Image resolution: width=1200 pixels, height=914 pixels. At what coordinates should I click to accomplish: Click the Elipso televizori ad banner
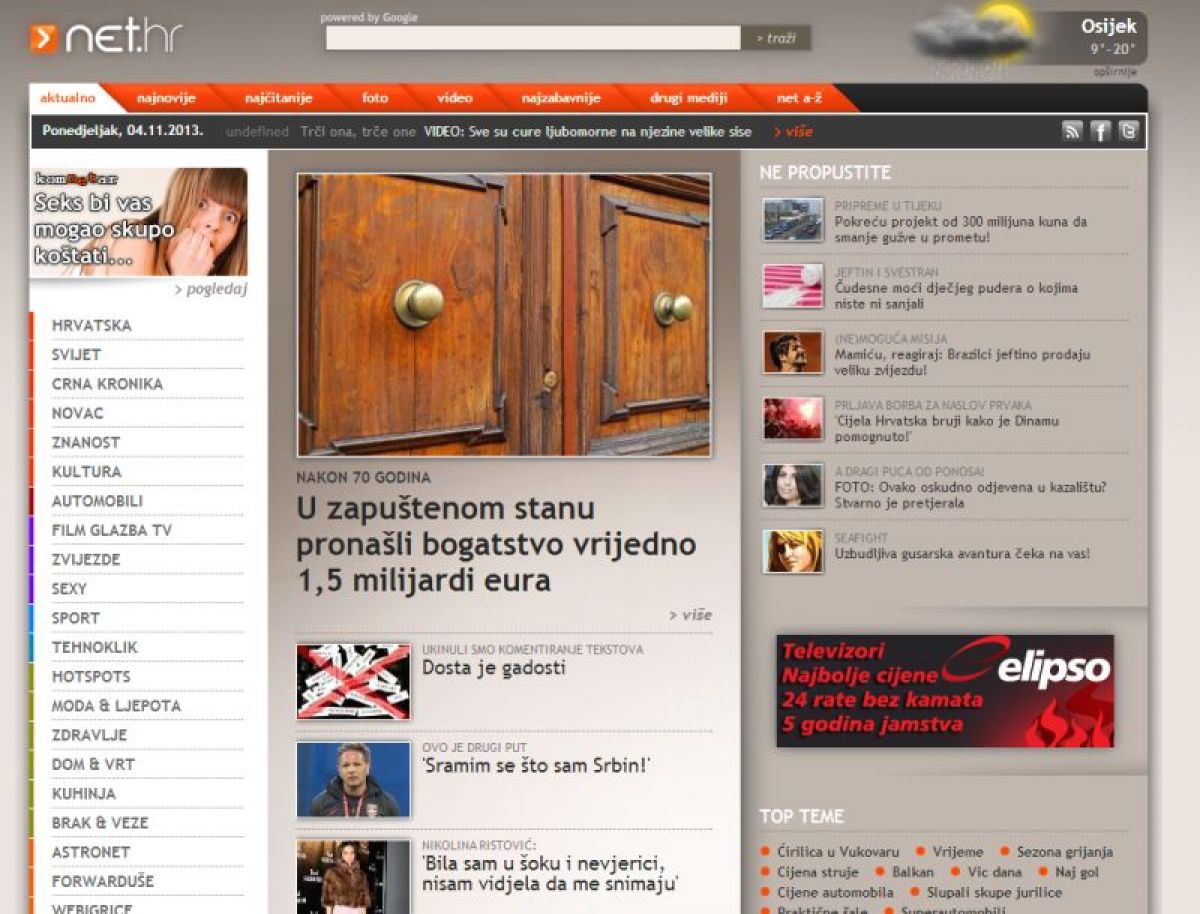(944, 691)
